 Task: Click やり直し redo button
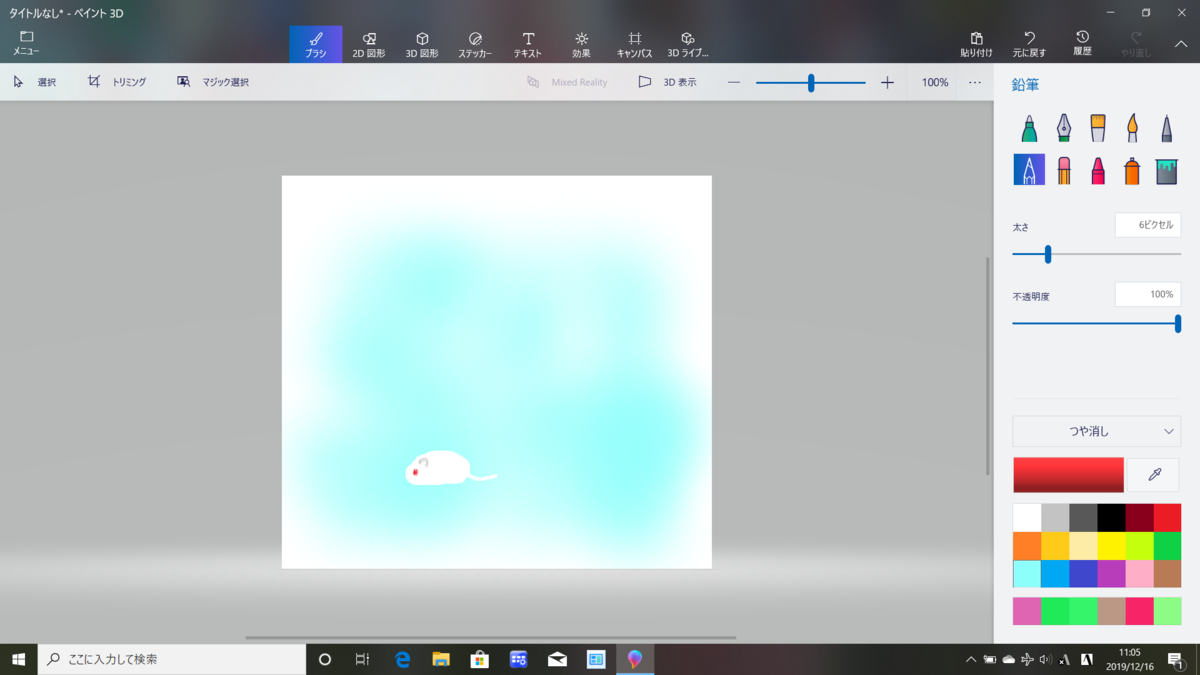(1135, 44)
